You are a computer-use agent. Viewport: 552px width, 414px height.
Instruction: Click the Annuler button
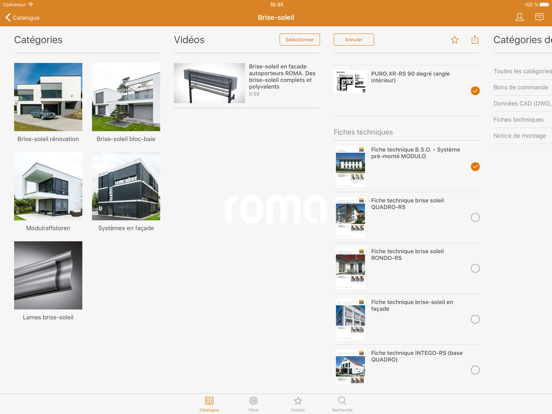point(353,40)
